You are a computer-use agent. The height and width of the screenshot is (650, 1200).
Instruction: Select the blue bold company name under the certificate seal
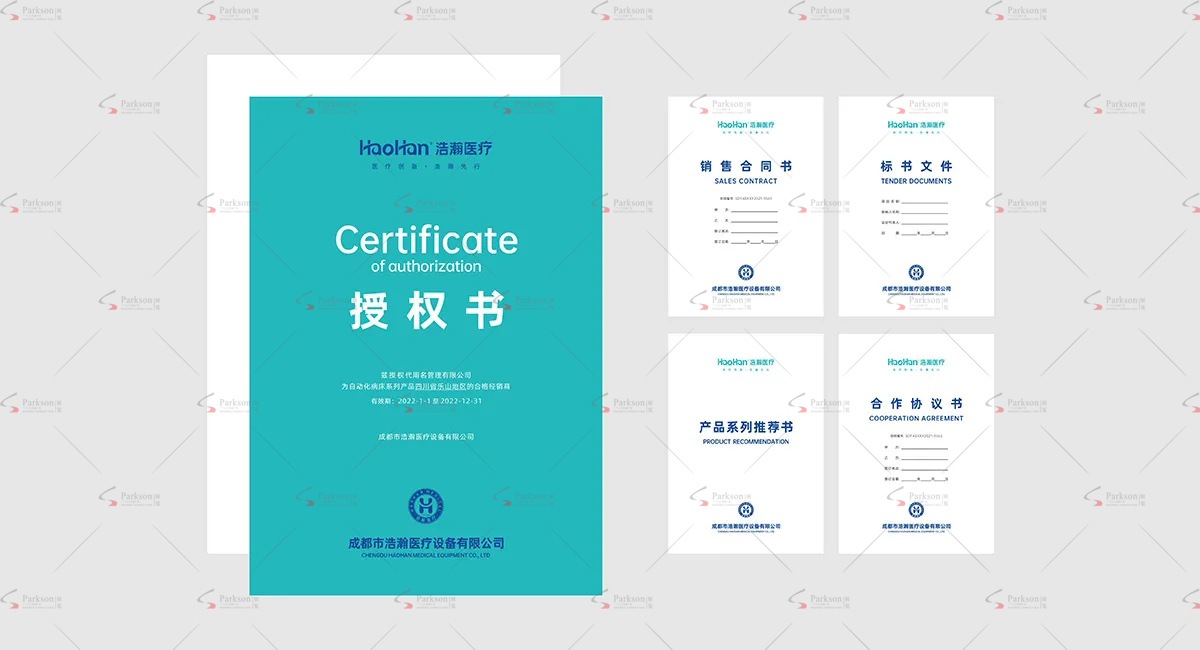point(426,543)
